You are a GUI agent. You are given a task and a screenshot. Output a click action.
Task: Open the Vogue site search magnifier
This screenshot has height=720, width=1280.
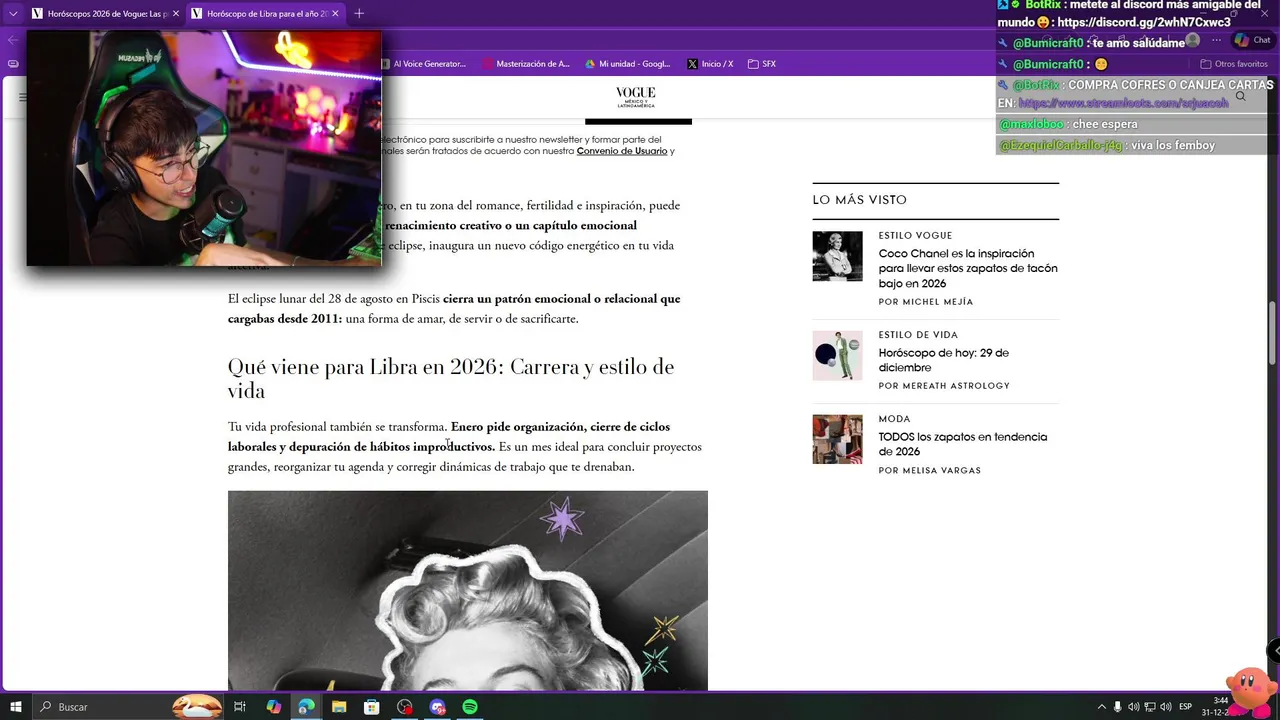pos(1241,97)
